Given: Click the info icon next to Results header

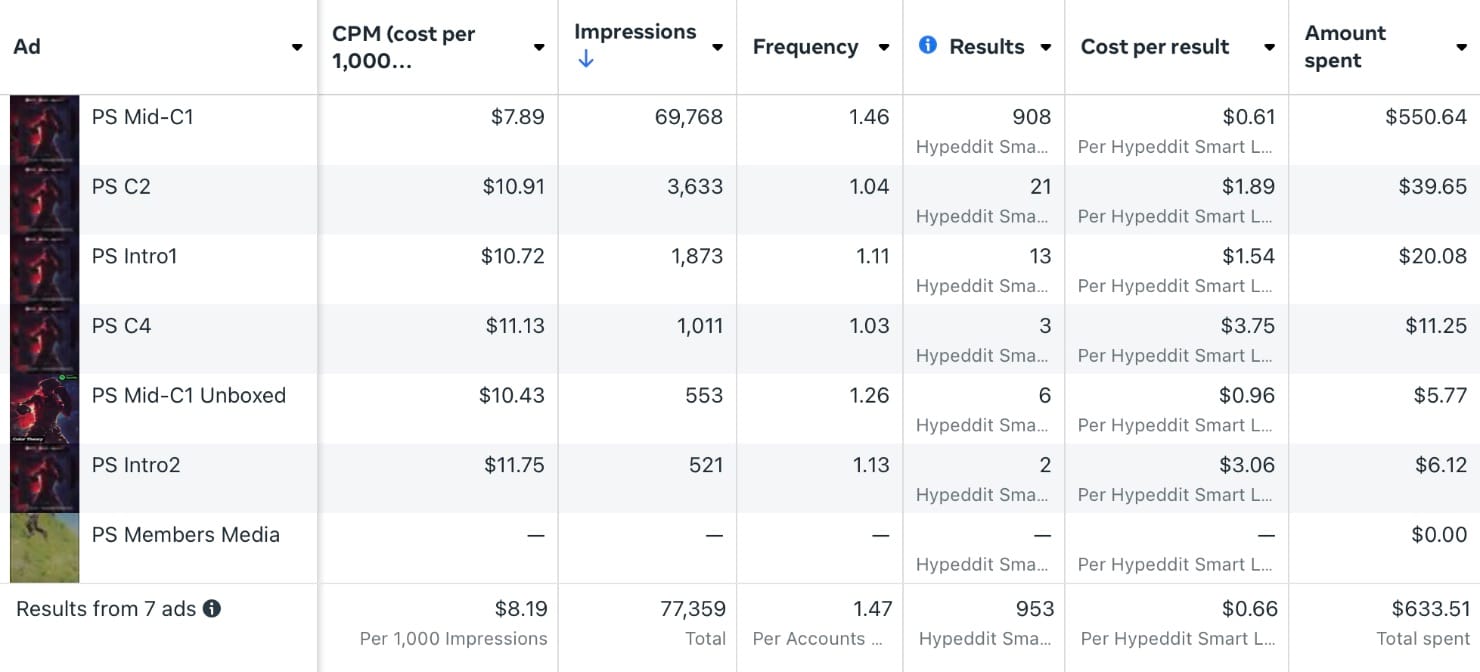Looking at the screenshot, I should (927, 45).
